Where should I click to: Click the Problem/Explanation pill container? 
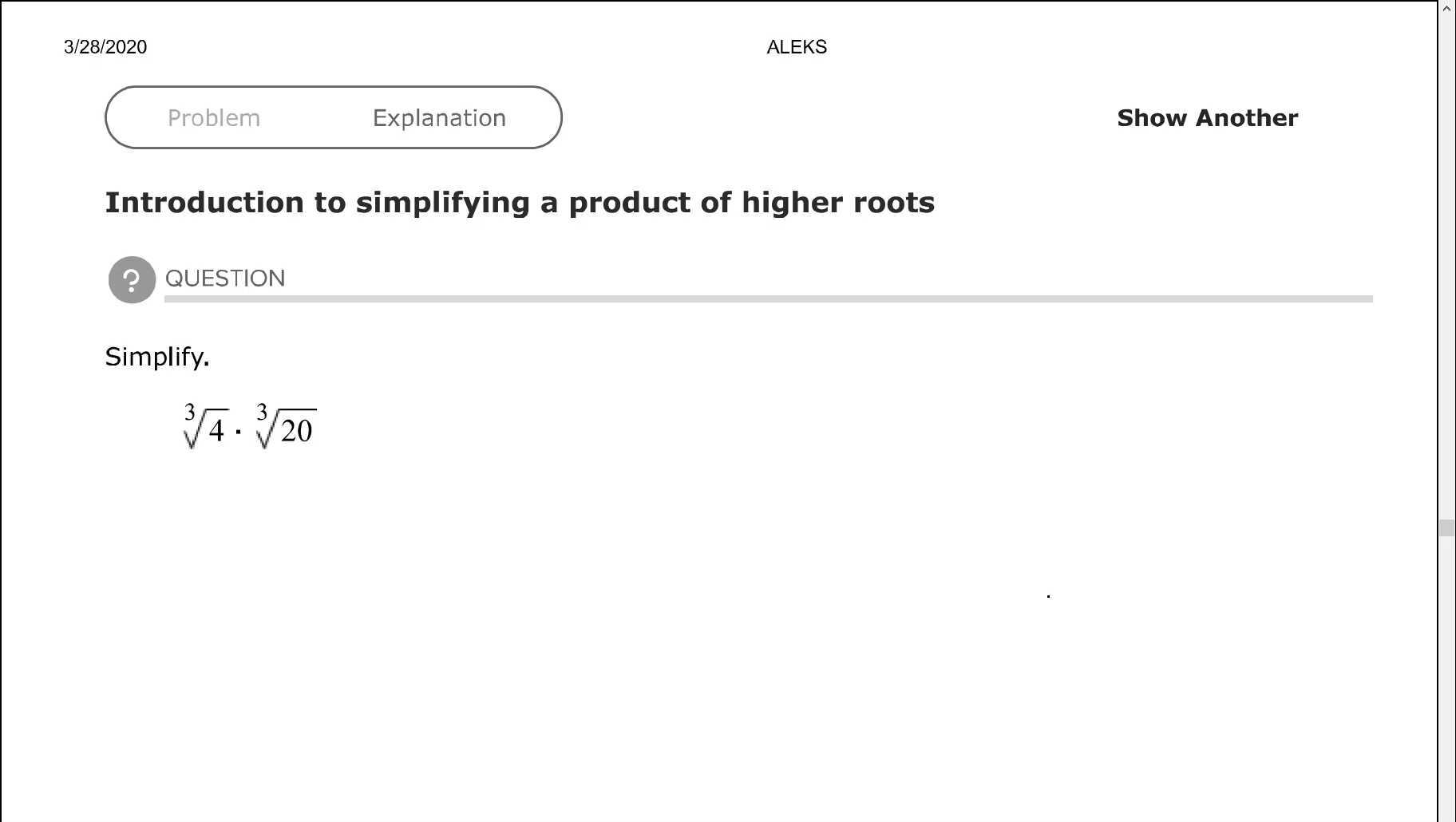point(334,117)
